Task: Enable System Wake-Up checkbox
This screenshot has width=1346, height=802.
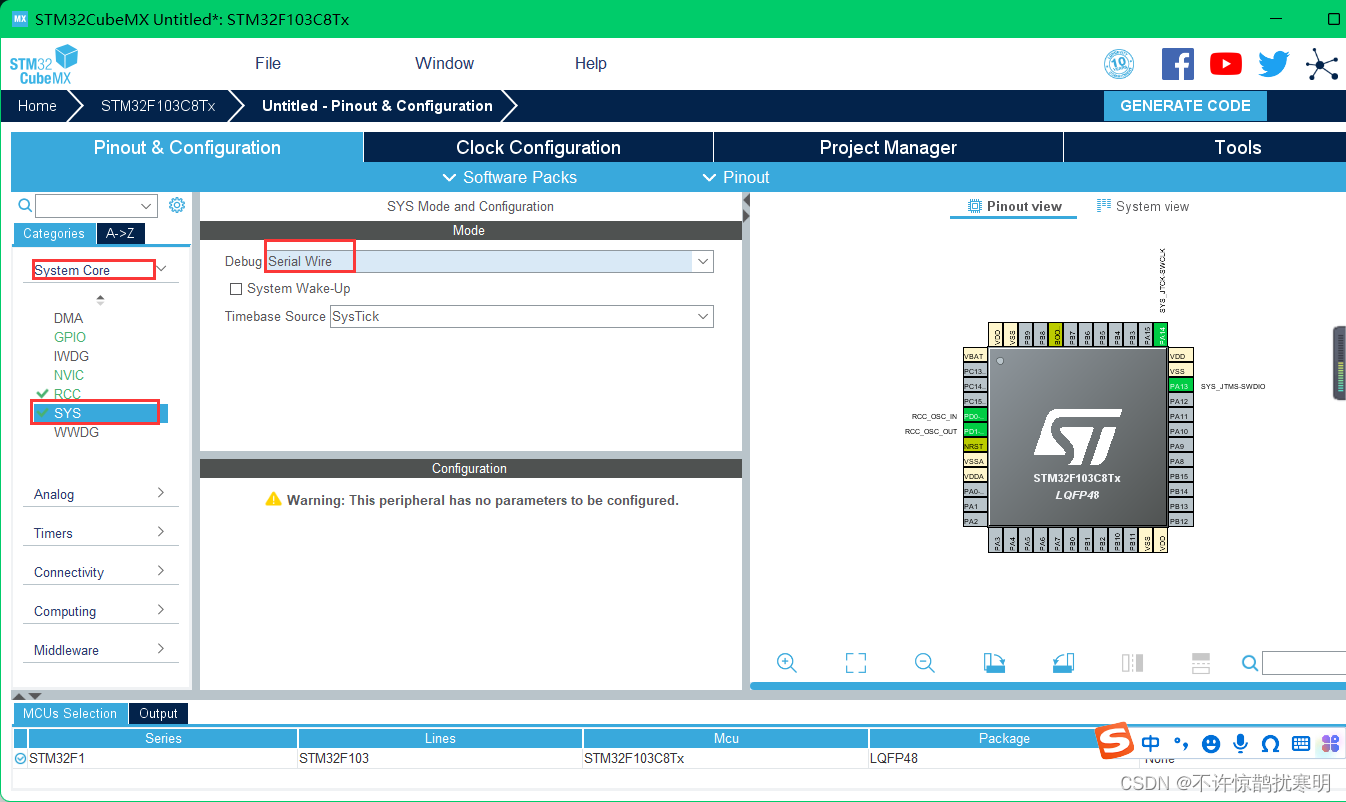Action: click(x=236, y=289)
